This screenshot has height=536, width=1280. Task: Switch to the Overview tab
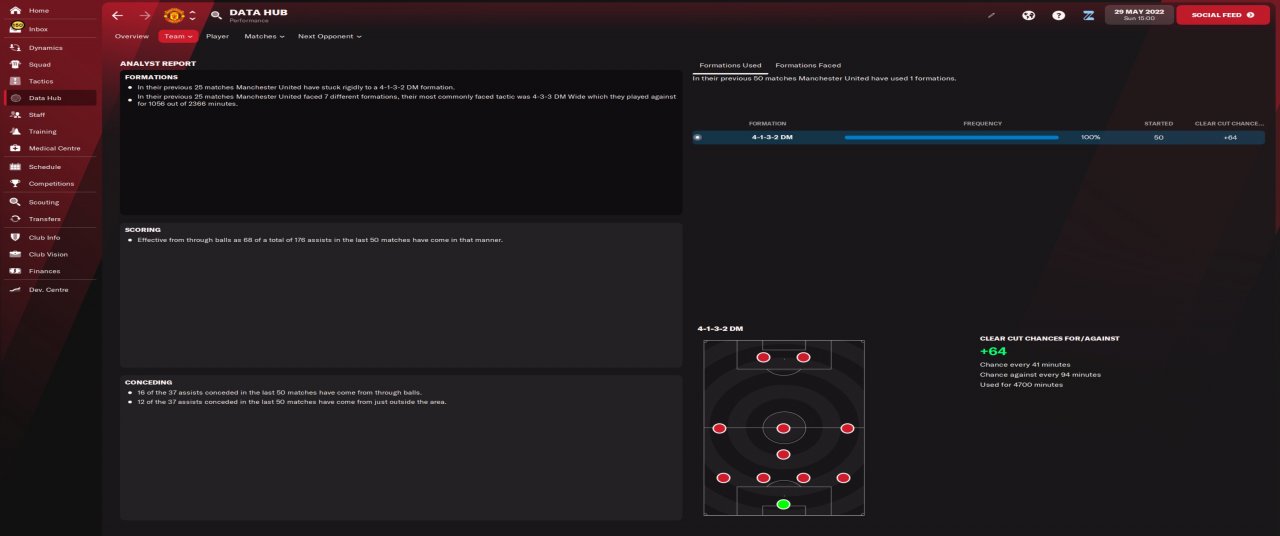[131, 36]
